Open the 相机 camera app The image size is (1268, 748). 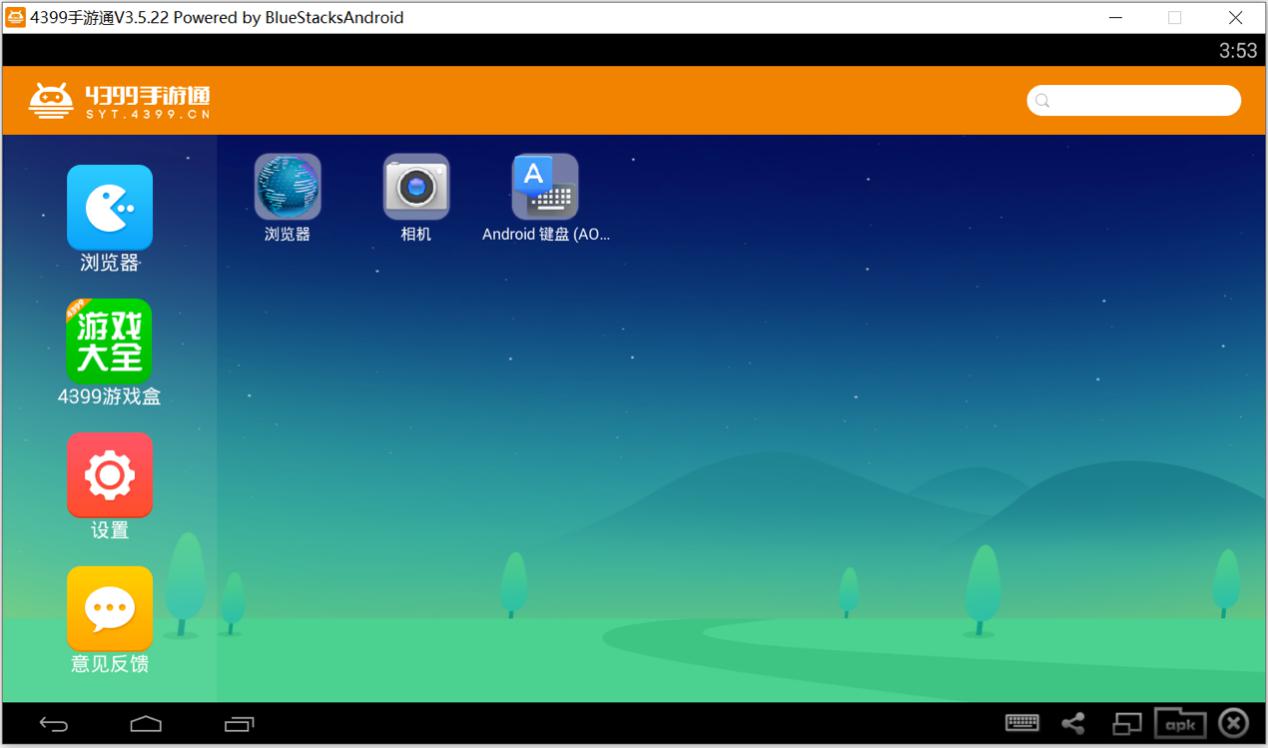pos(416,187)
